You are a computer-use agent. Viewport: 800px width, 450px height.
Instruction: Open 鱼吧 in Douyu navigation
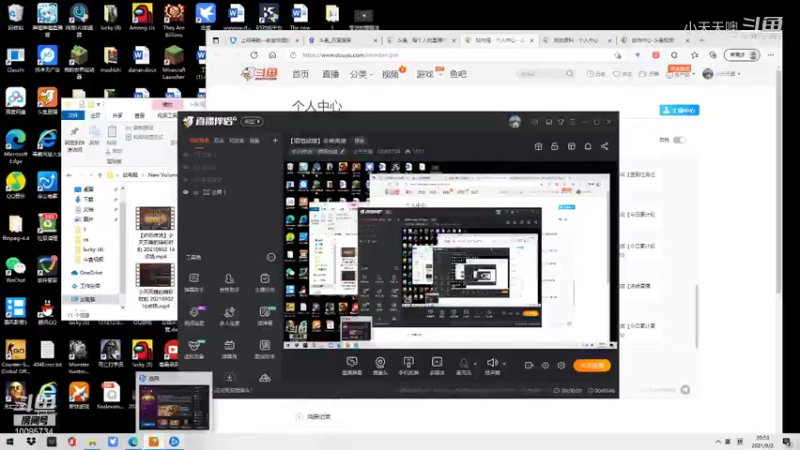[x=458, y=74]
